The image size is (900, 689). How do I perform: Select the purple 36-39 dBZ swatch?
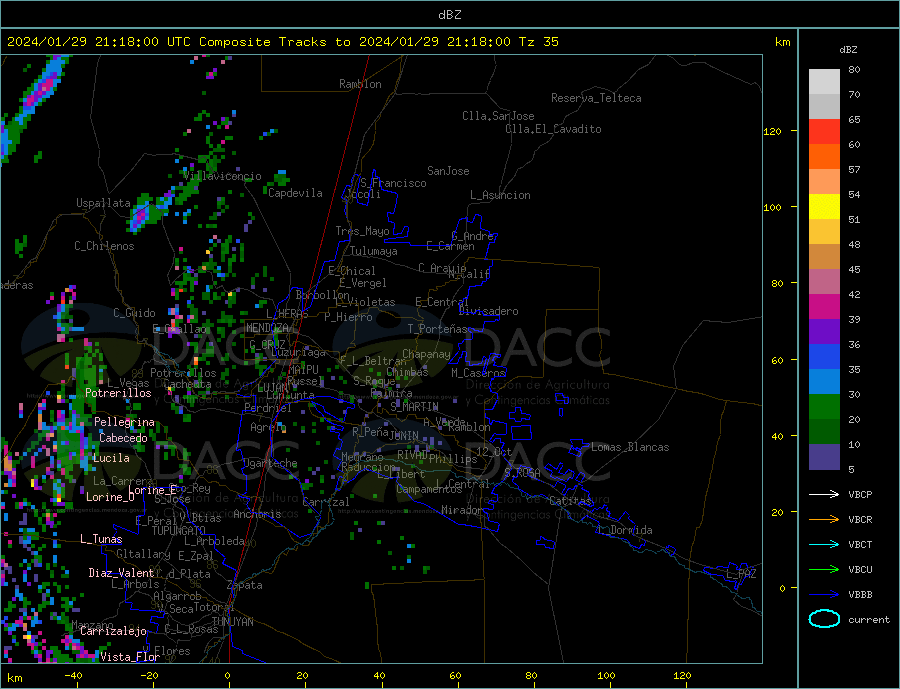click(824, 331)
